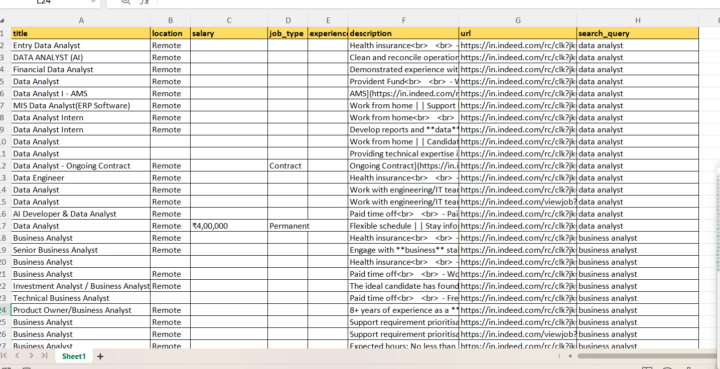This screenshot has height=369, width=720.
Task: Select the 'salary' header cell
Action: (229, 33)
